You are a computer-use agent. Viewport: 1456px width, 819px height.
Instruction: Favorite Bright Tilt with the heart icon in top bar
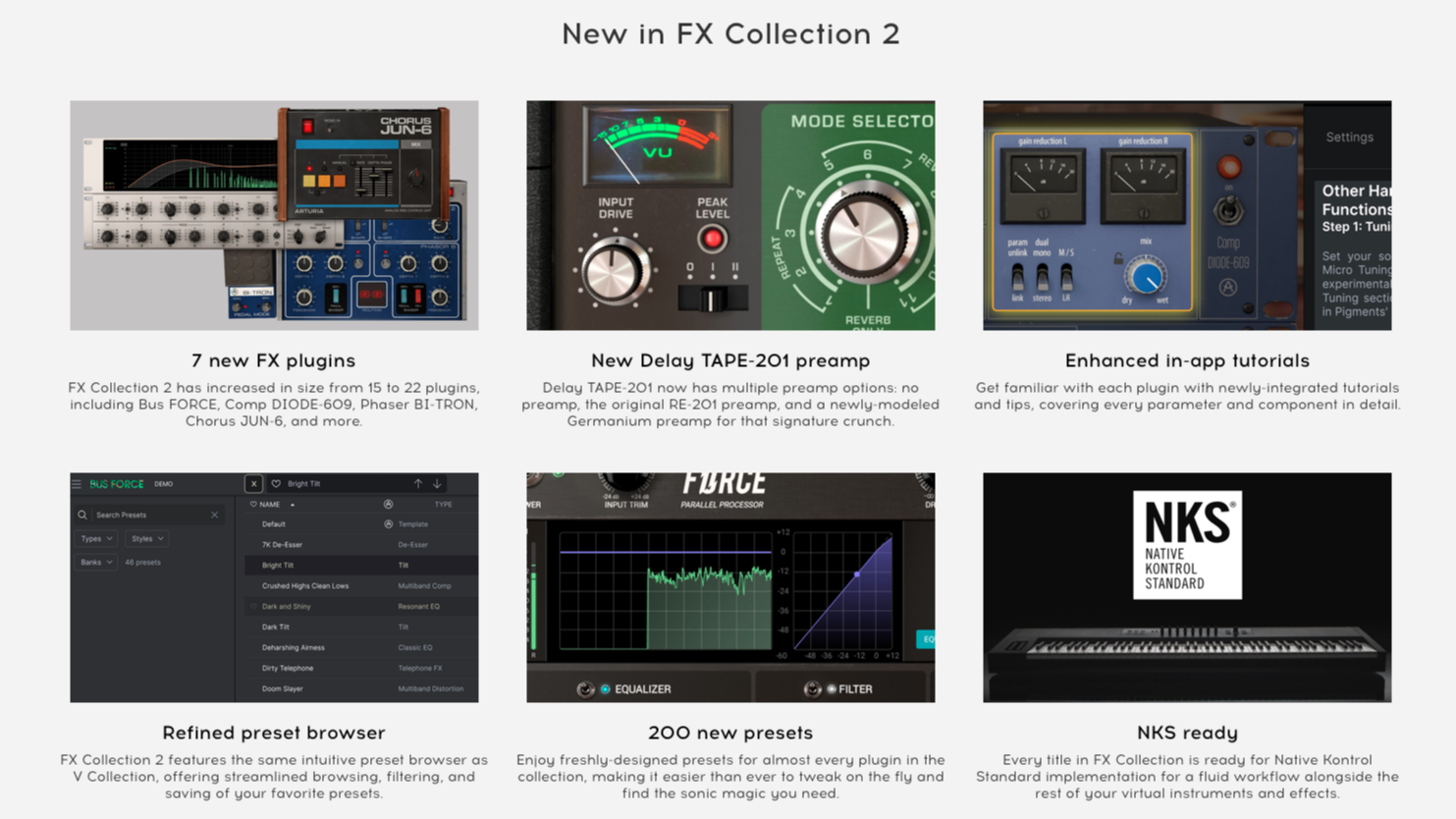[x=276, y=484]
